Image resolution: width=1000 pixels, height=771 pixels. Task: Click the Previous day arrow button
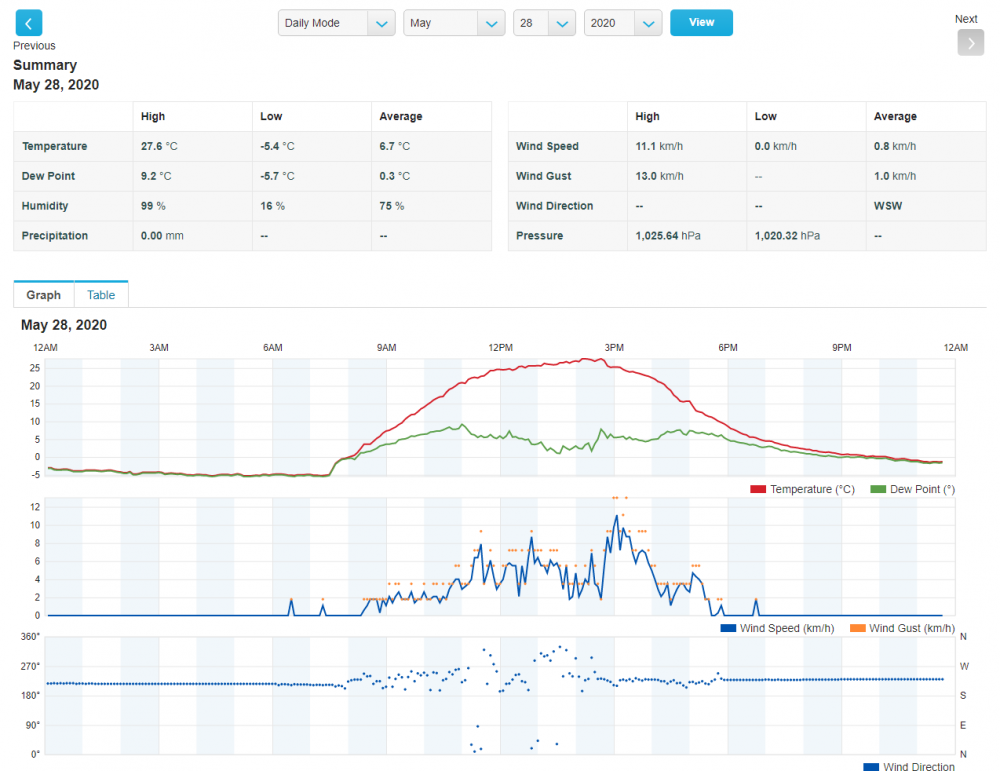tap(28, 23)
